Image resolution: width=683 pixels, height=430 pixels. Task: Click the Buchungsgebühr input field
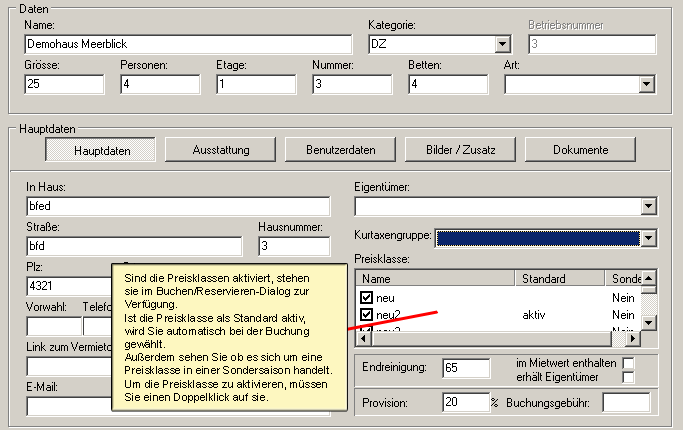click(x=626, y=402)
